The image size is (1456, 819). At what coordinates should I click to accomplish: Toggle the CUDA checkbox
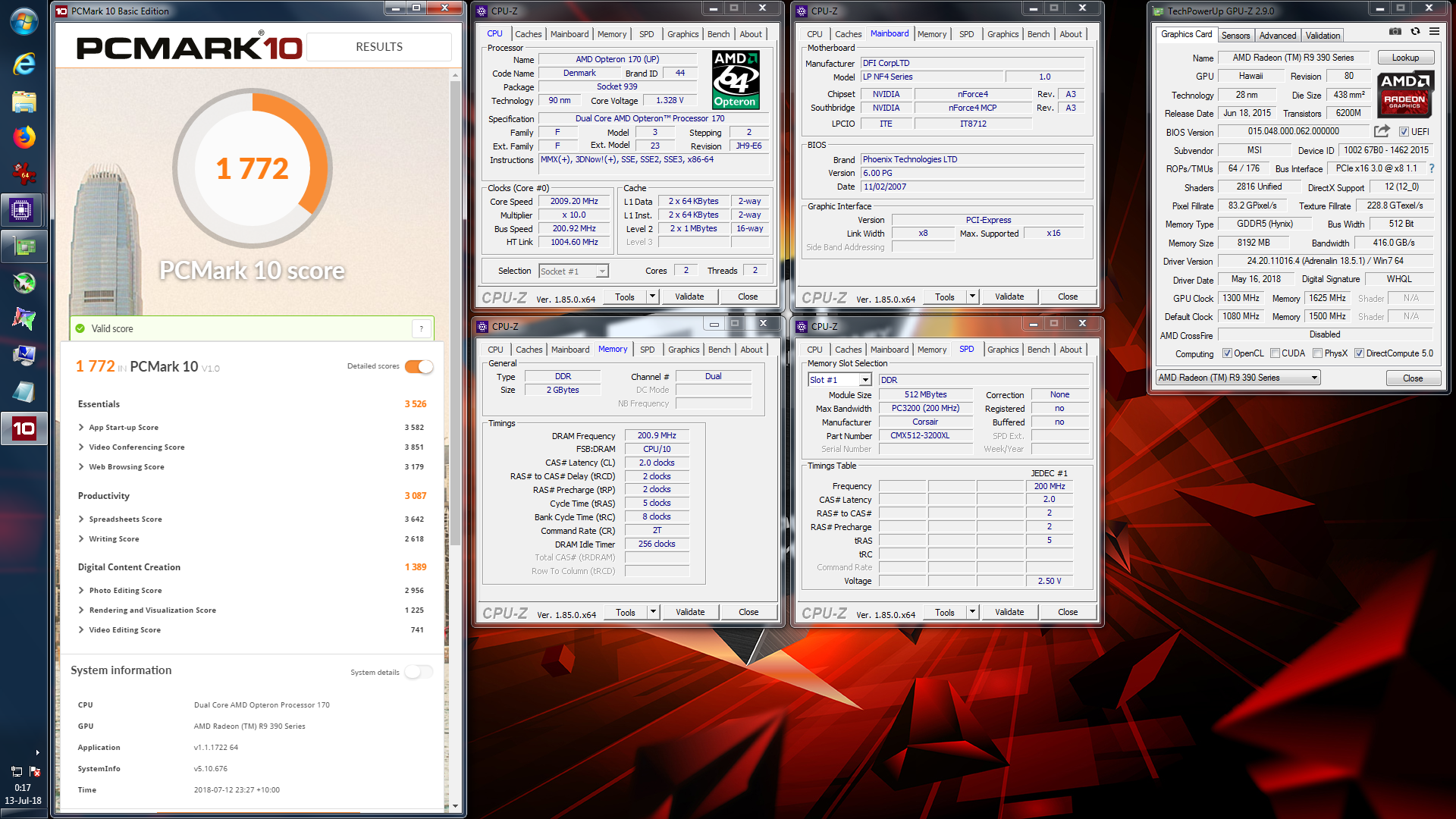tap(1275, 353)
